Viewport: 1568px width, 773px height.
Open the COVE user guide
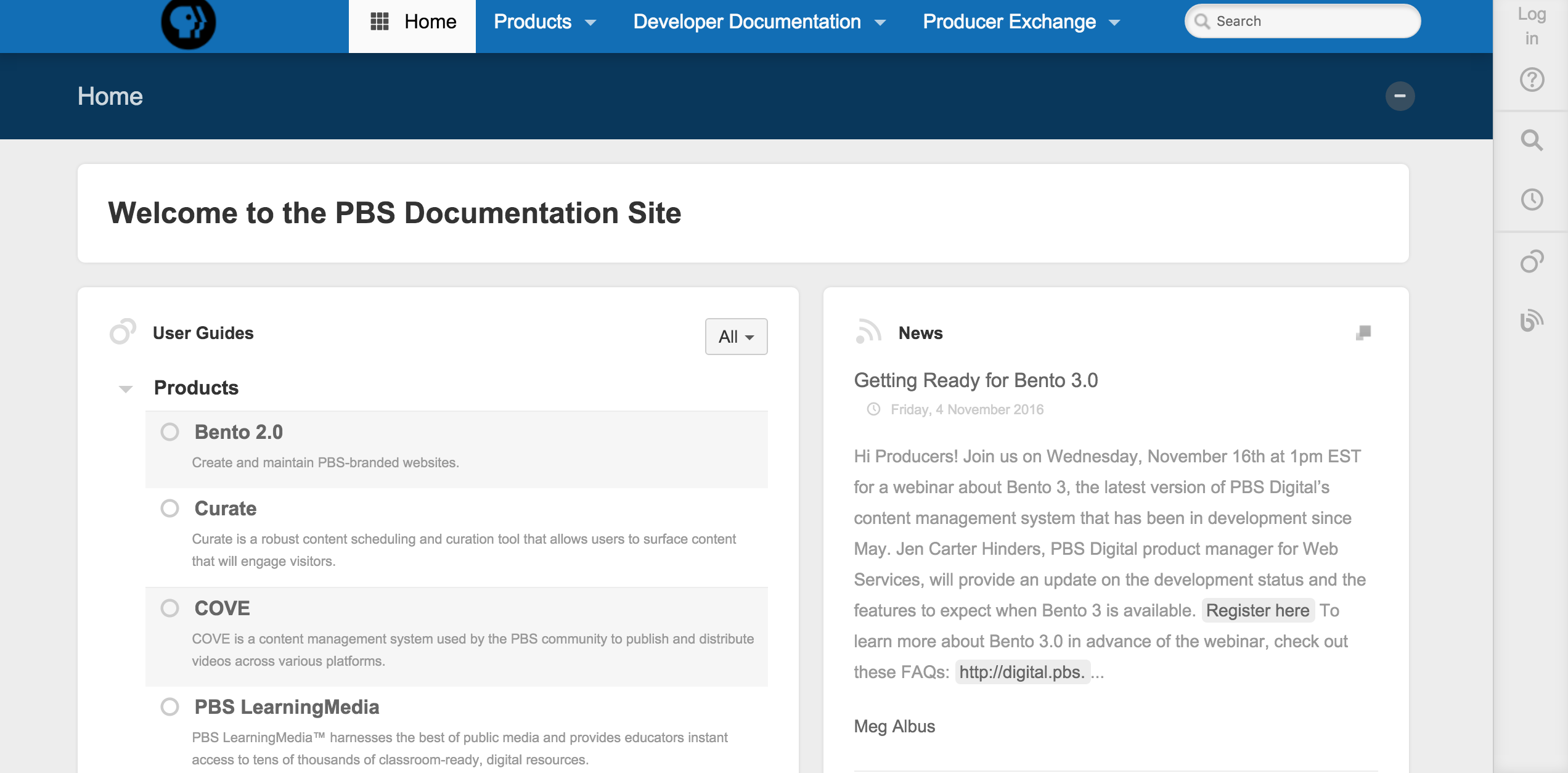click(x=222, y=608)
